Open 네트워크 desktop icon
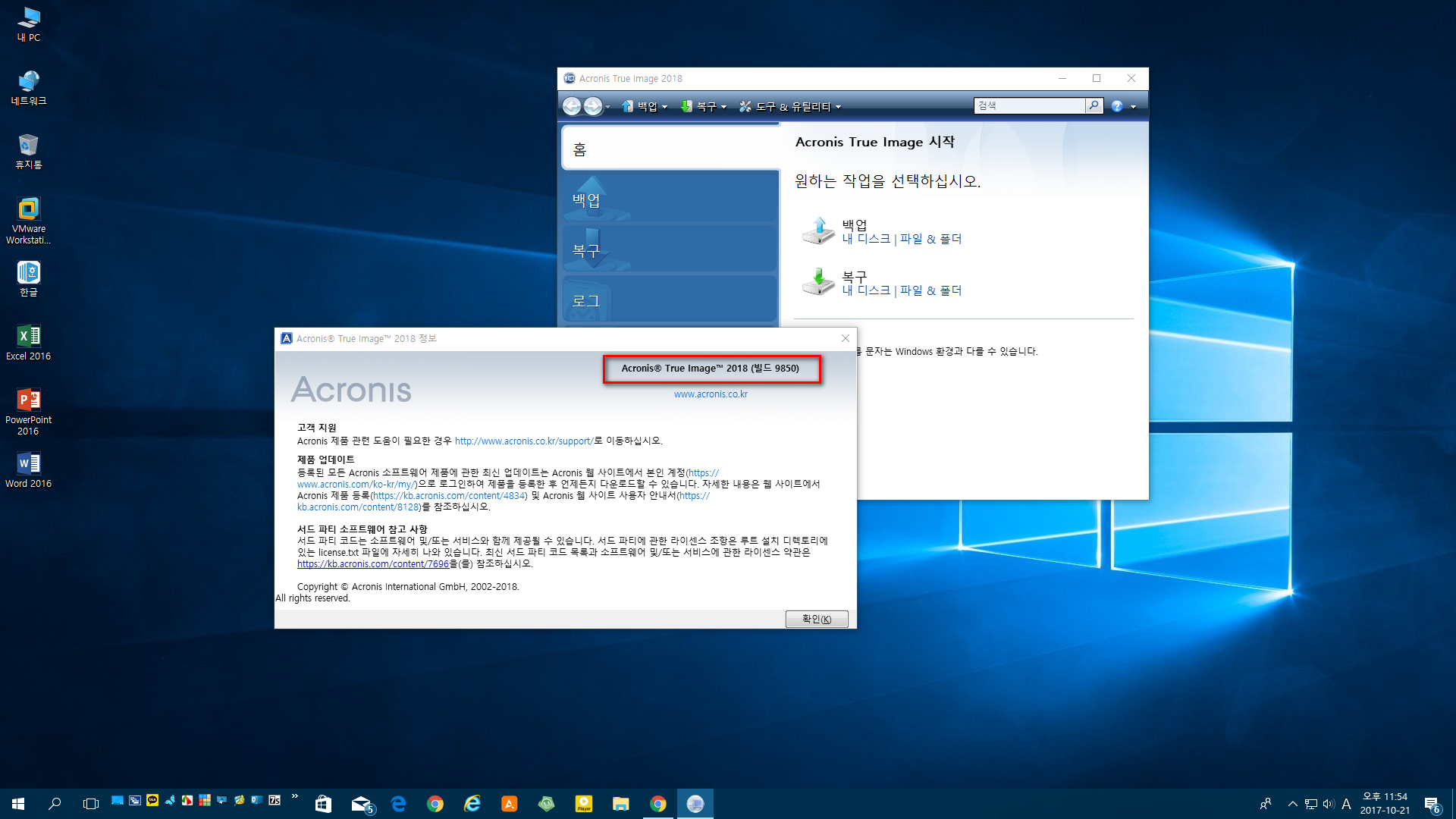Viewport: 1456px width, 819px height. pos(29,88)
